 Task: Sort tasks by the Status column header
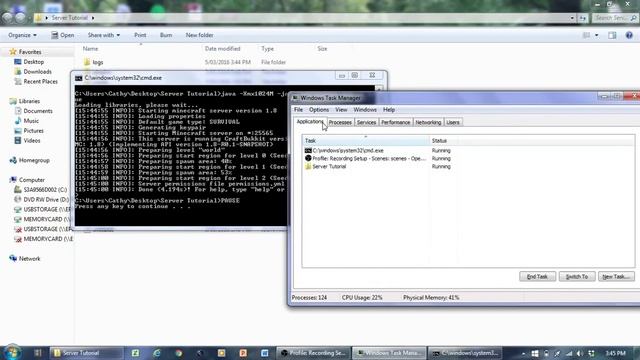click(x=443, y=140)
